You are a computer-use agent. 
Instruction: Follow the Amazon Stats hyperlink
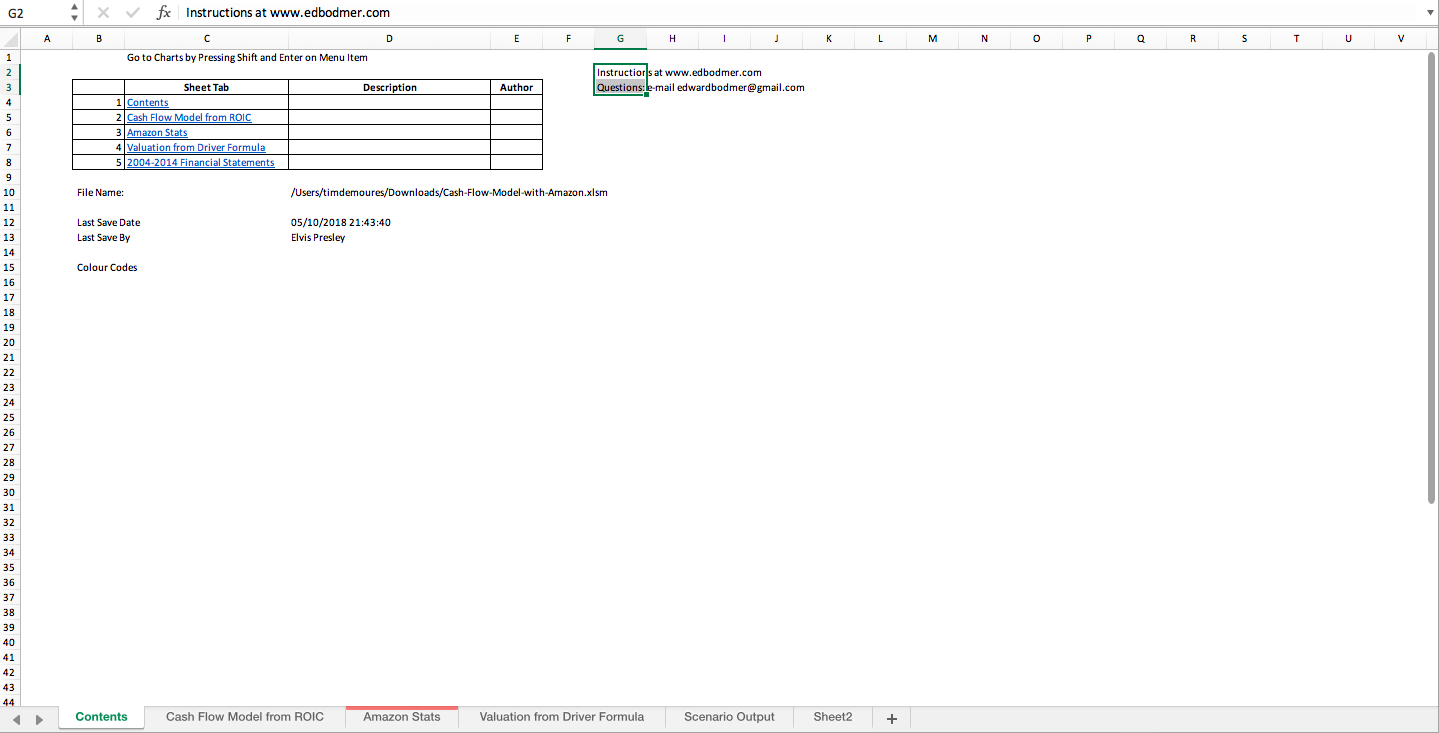click(x=157, y=133)
